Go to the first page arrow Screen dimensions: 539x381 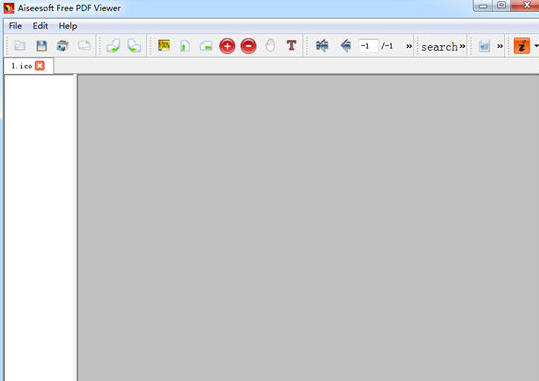point(322,45)
